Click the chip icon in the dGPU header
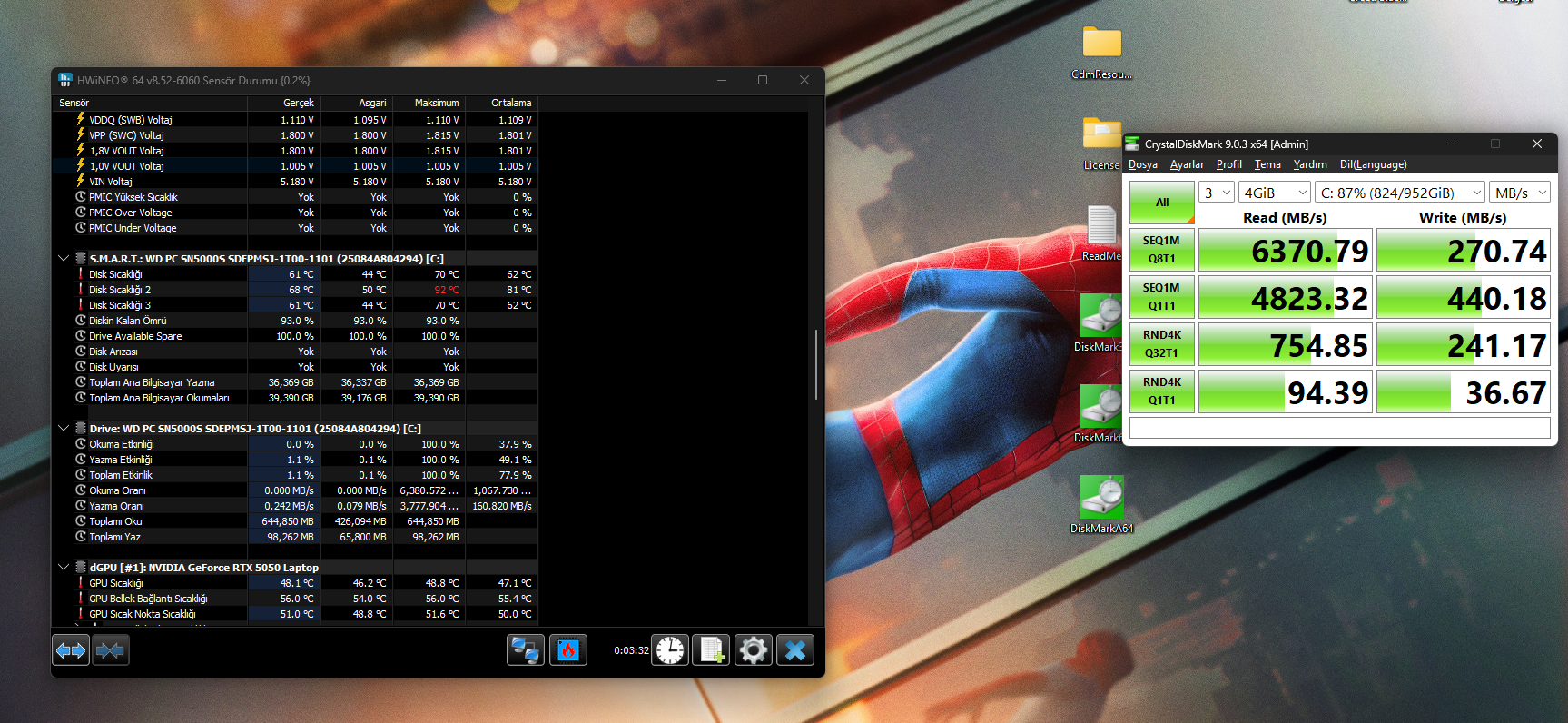1568x723 pixels. (81, 568)
